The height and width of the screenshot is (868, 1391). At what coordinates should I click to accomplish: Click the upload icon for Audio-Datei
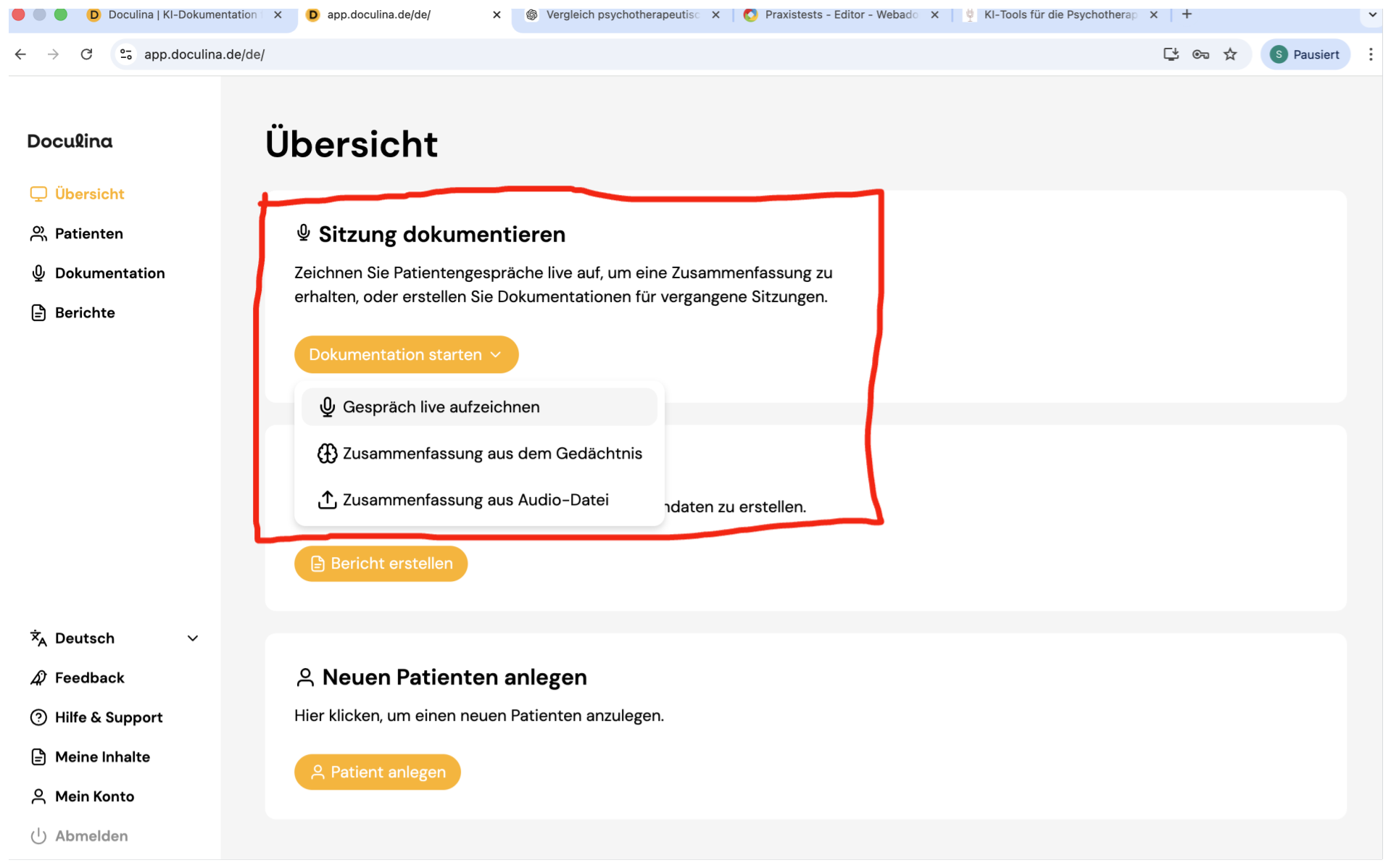[x=328, y=500]
